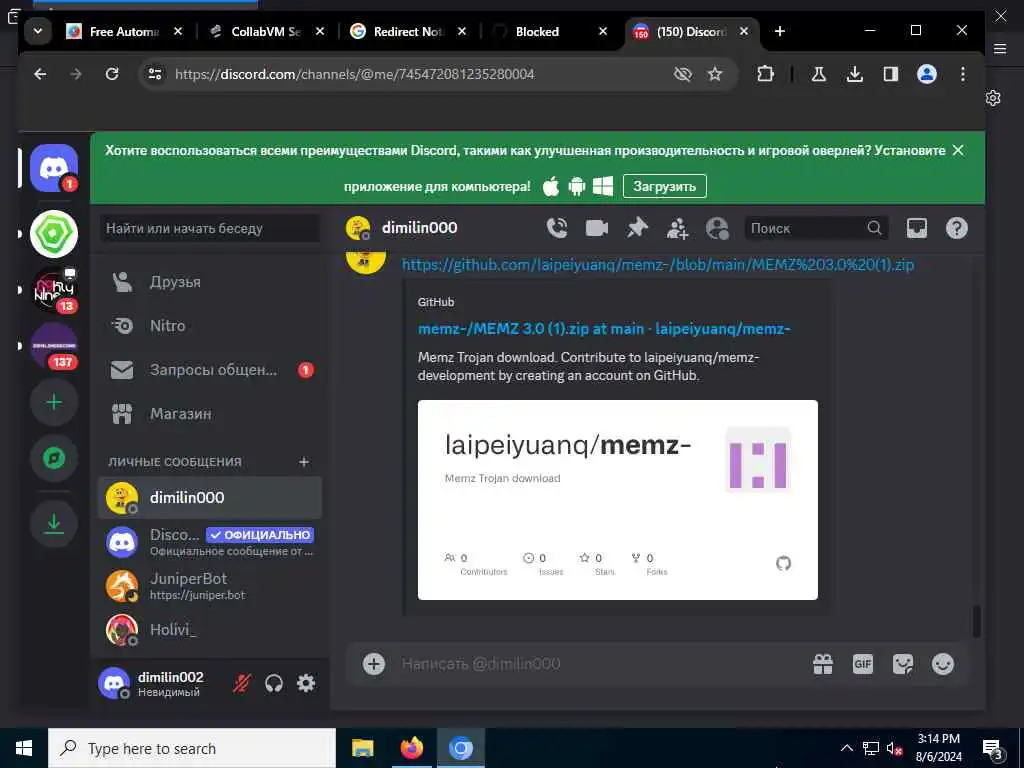Create a new DM plus icon
The image size is (1024, 768).
pos(304,462)
